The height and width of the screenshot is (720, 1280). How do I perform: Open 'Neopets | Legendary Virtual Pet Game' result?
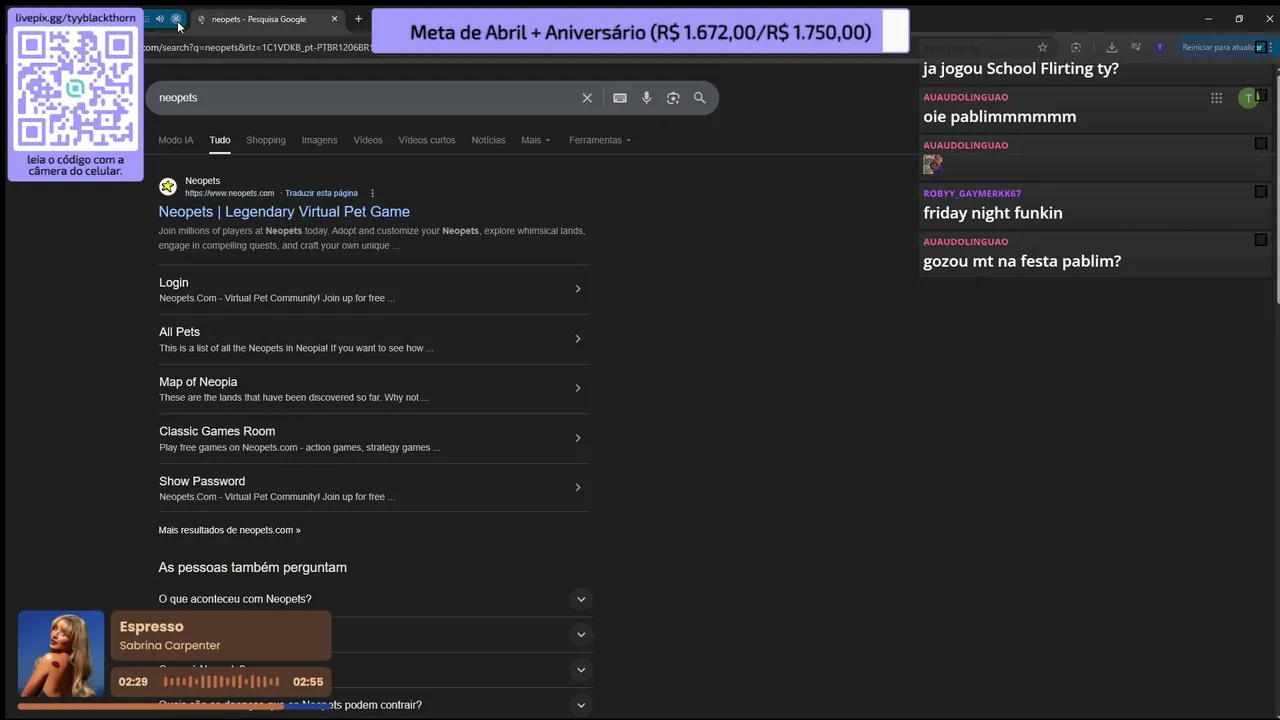pos(284,212)
